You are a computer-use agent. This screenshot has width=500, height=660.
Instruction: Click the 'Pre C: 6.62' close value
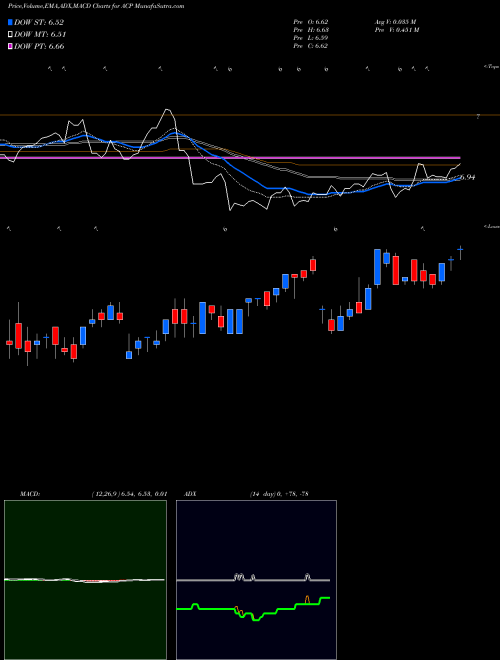tap(311, 46)
